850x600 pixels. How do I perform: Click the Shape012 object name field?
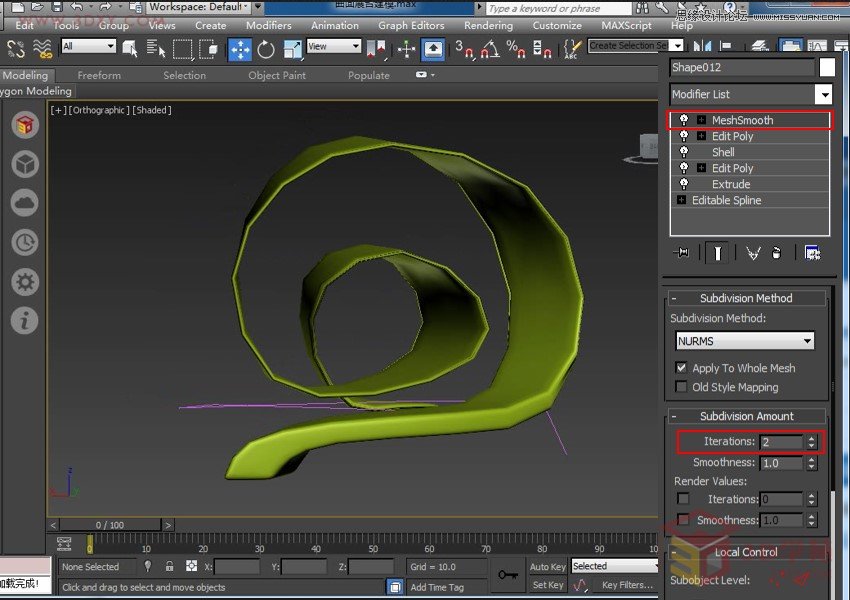(742, 67)
